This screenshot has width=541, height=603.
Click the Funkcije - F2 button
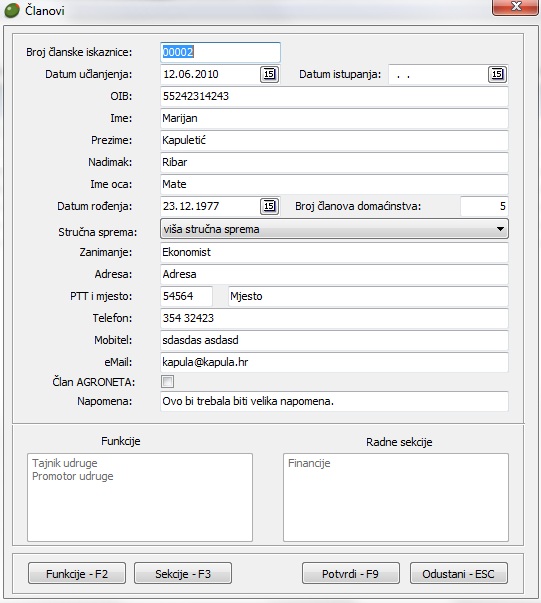(x=77, y=573)
